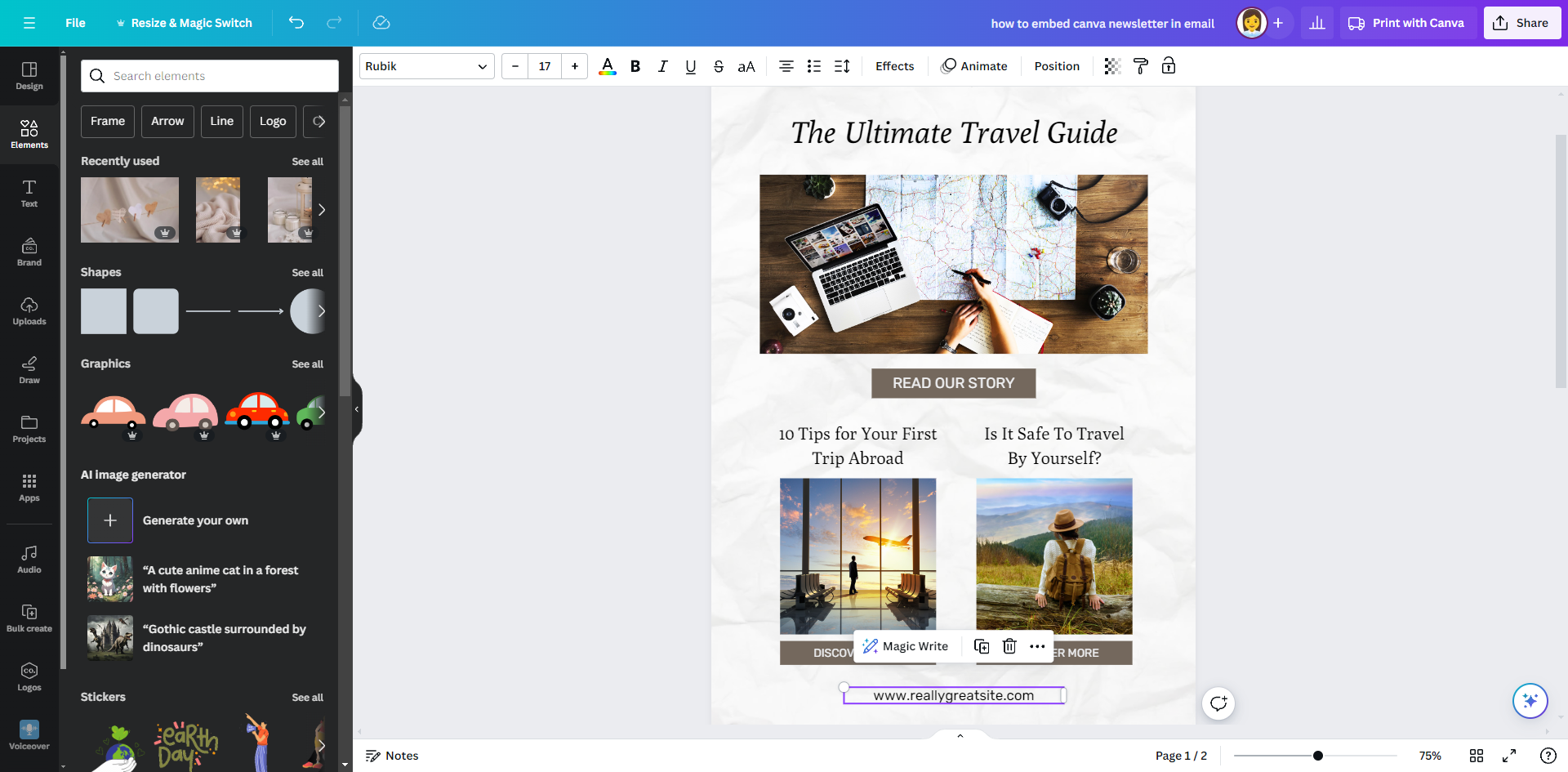Open Bulk create

[29, 618]
